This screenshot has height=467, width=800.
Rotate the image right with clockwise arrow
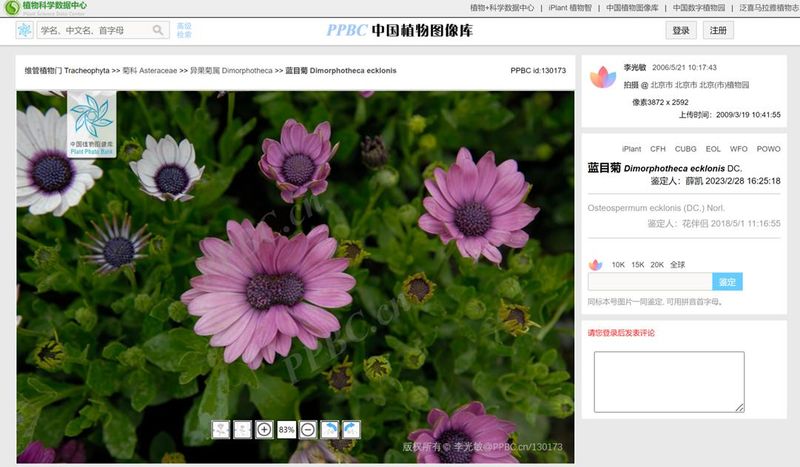[352, 430]
